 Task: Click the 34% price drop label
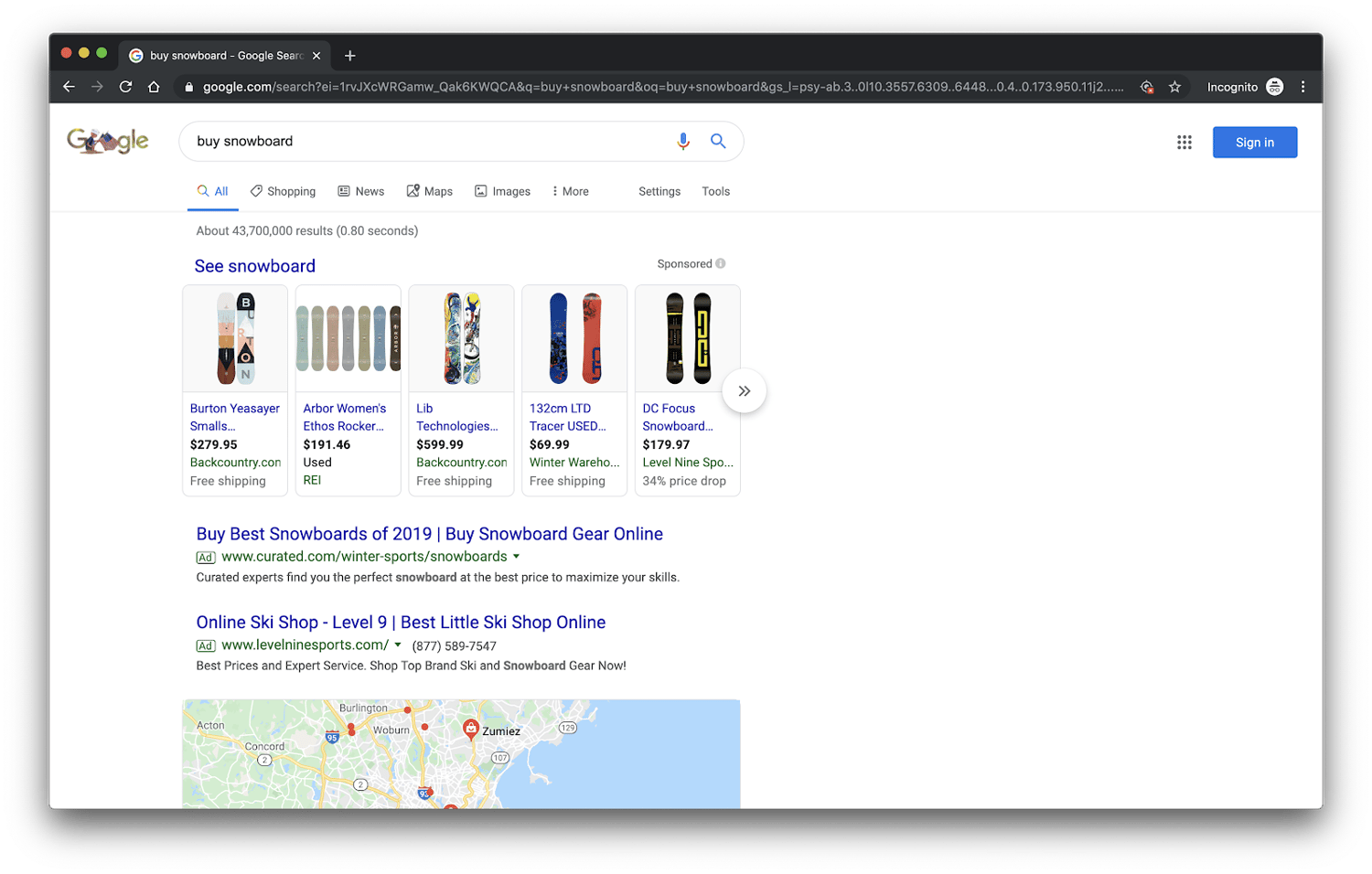pyautogui.click(x=684, y=481)
